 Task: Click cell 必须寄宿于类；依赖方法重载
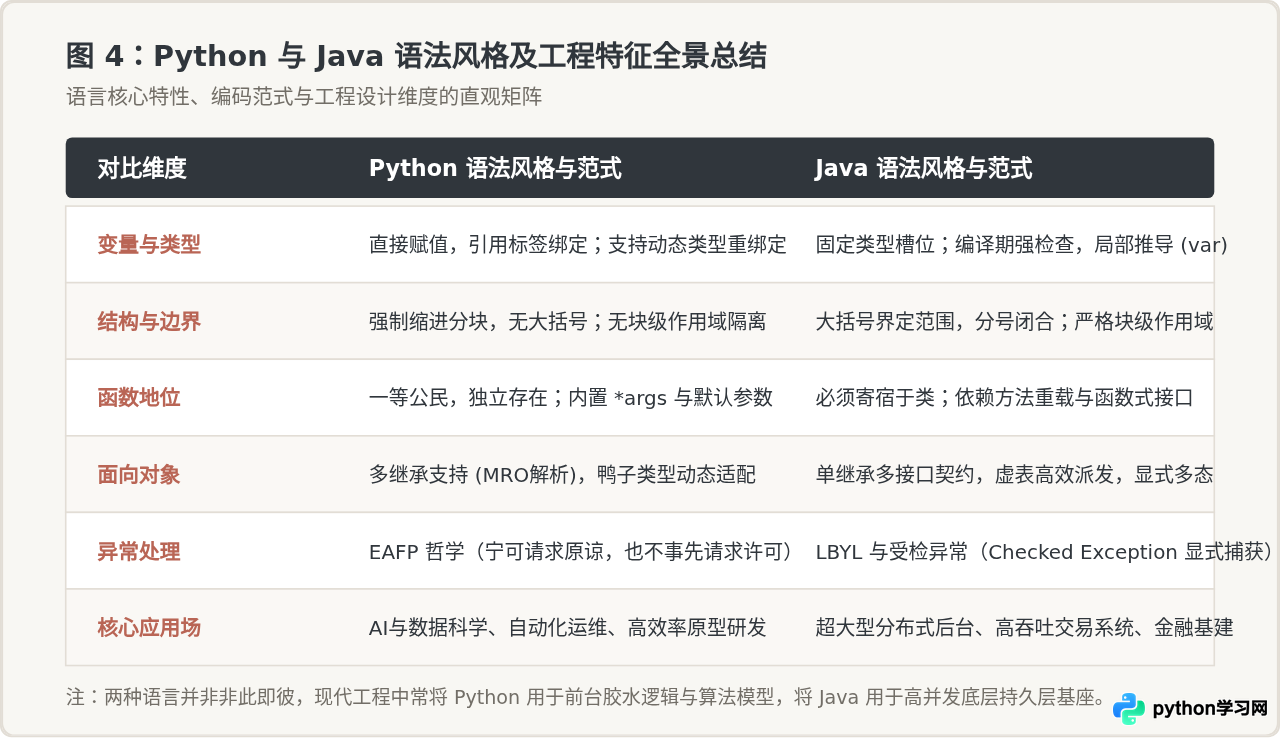pyautogui.click(x=1004, y=397)
